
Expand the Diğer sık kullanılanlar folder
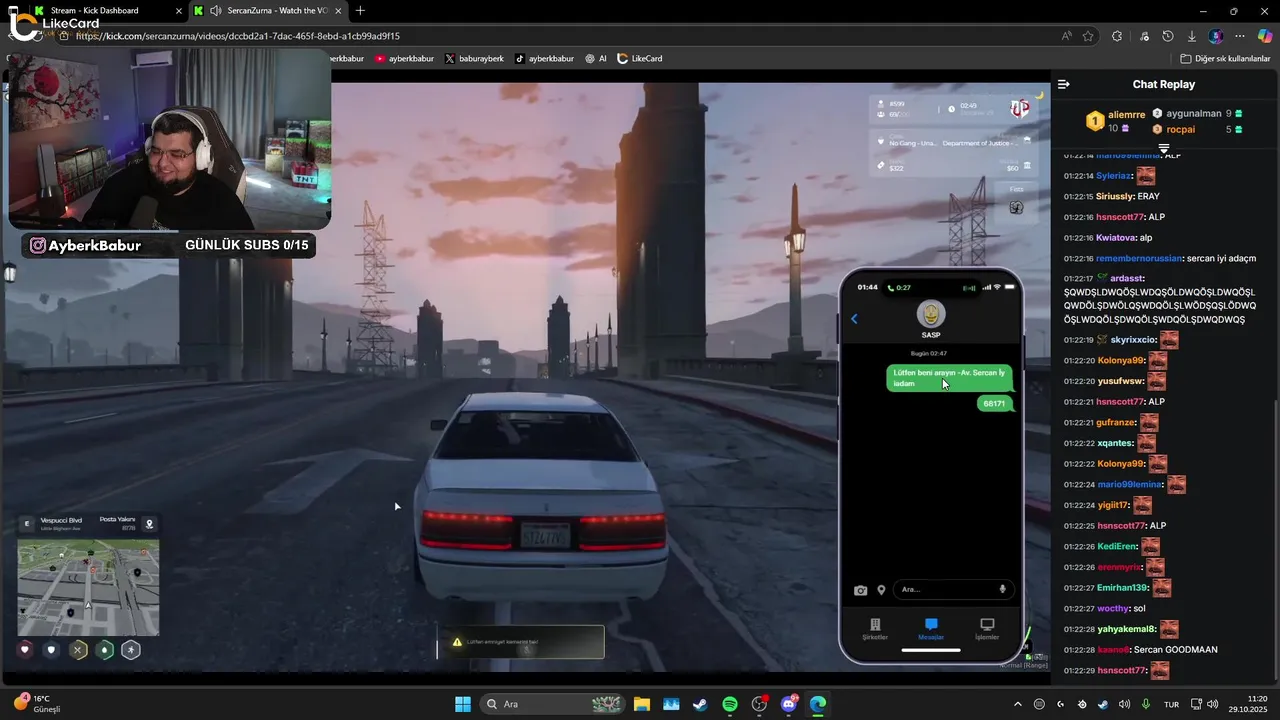pos(1225,59)
